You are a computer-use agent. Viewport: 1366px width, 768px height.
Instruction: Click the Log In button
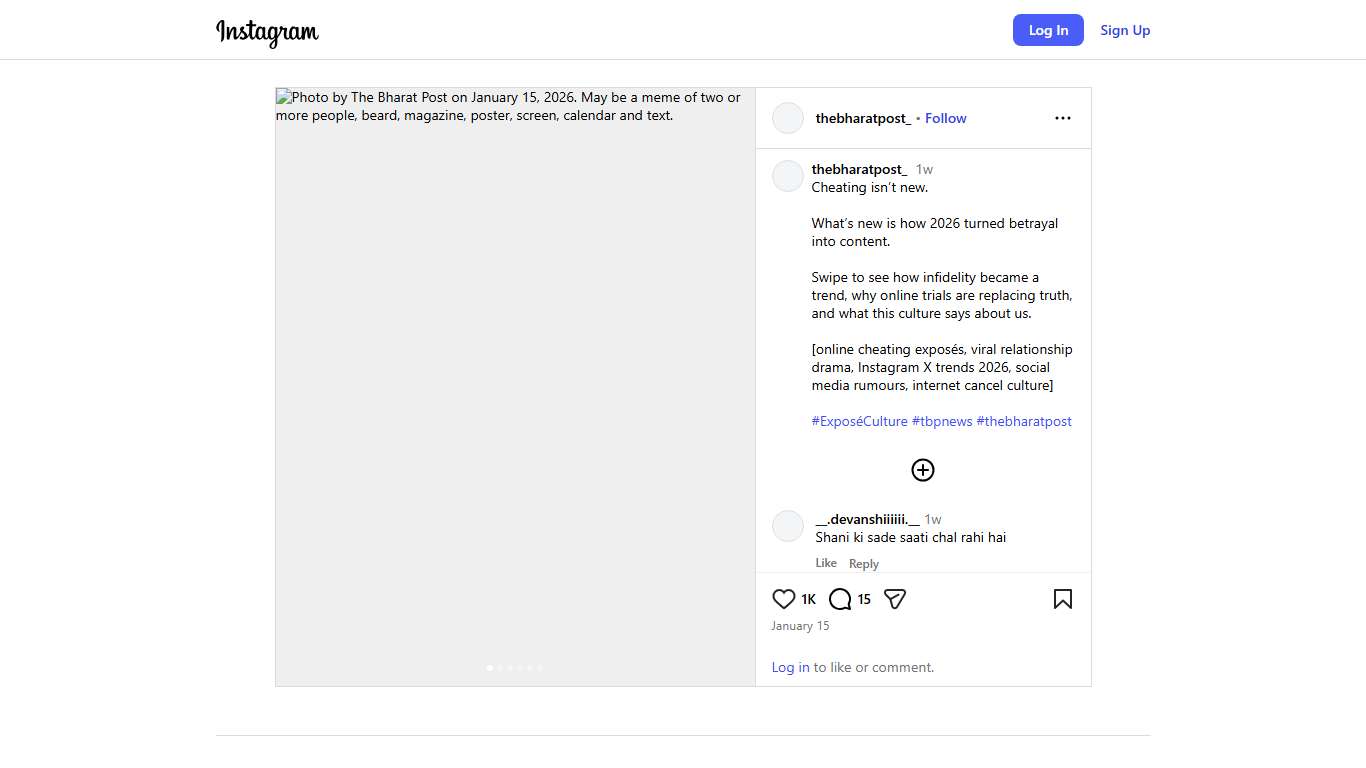[x=1048, y=30]
